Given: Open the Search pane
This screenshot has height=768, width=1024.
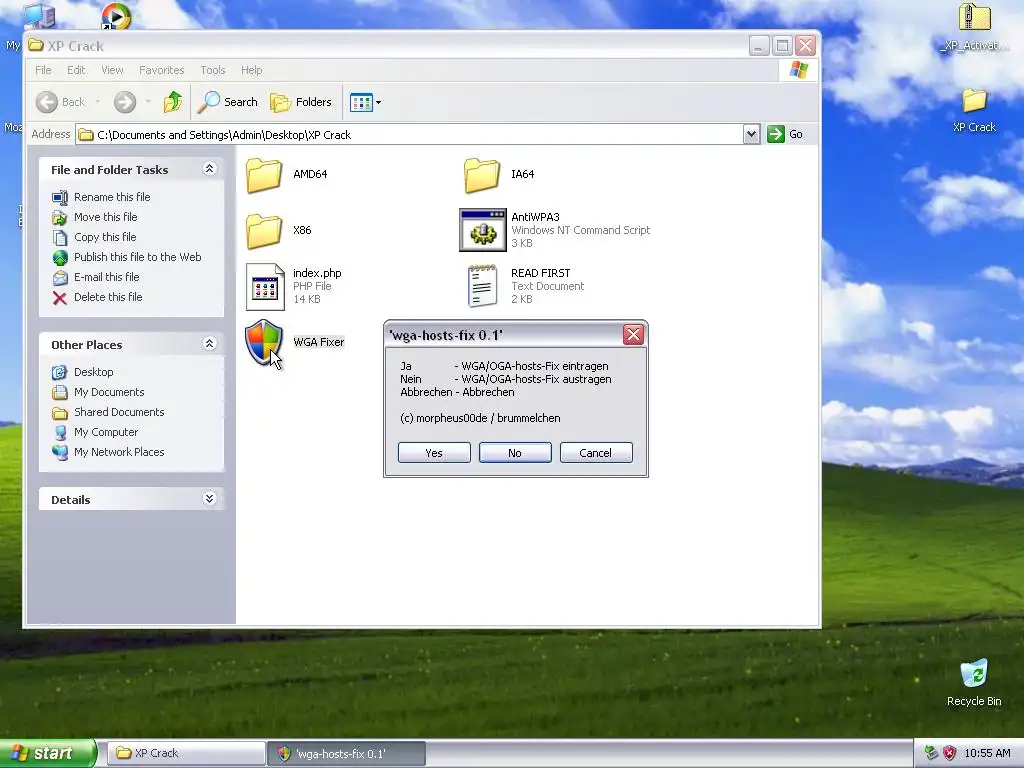Looking at the screenshot, I should click(x=228, y=102).
